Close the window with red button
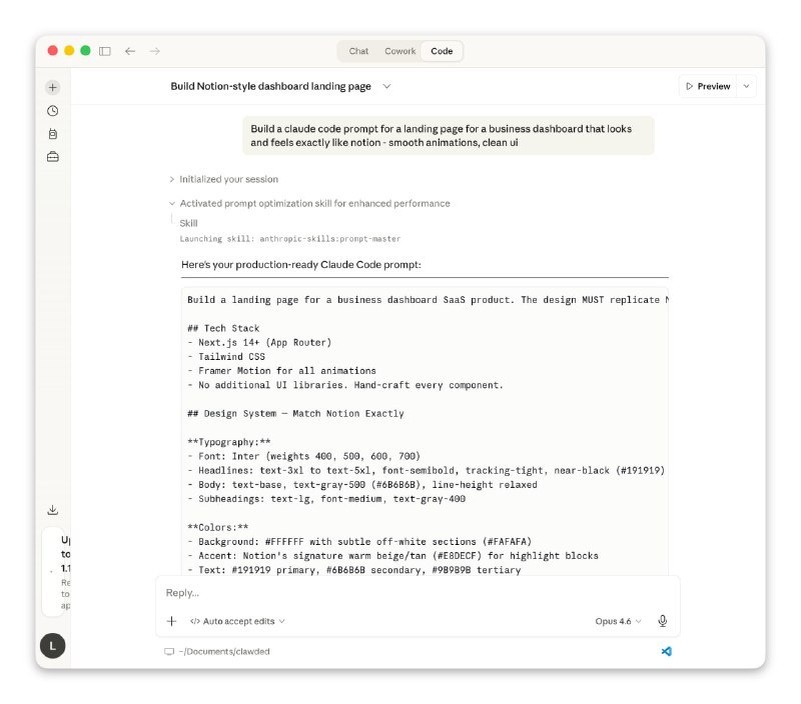The height and width of the screenshot is (704, 801). (53, 51)
